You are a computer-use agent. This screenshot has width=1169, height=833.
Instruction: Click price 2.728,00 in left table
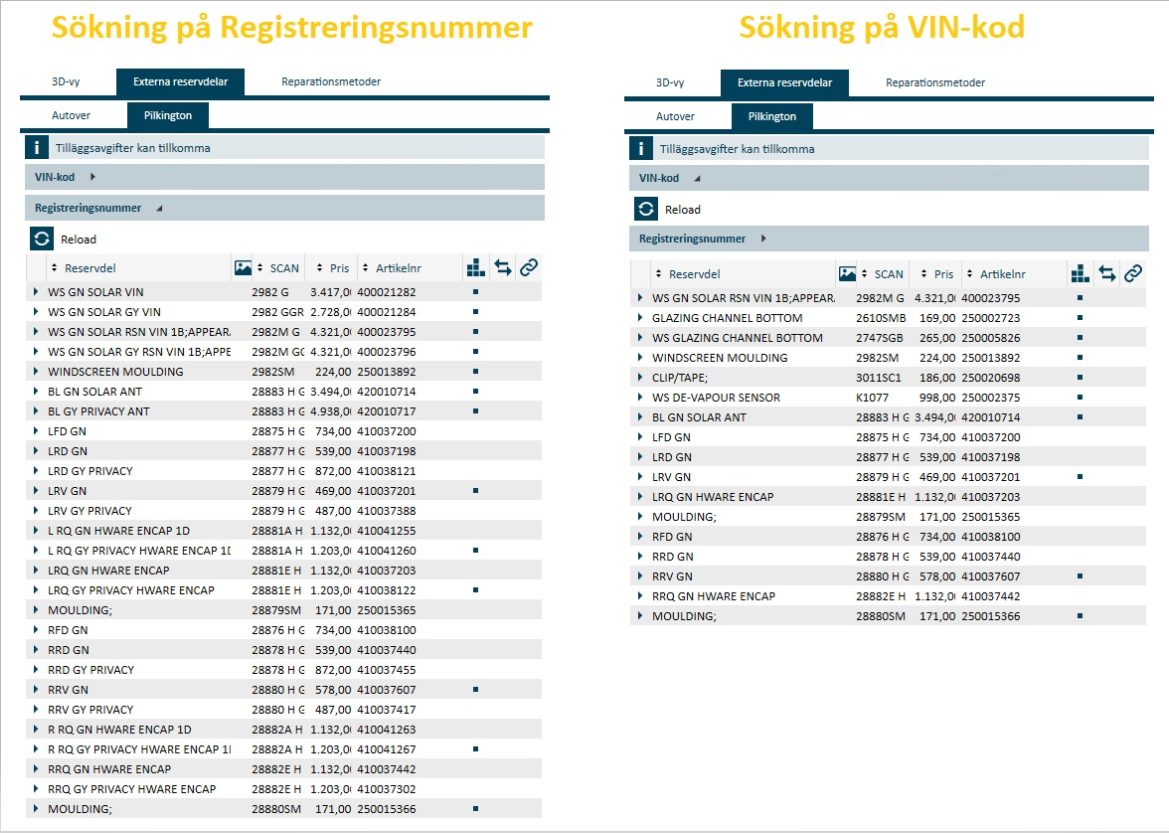331,312
